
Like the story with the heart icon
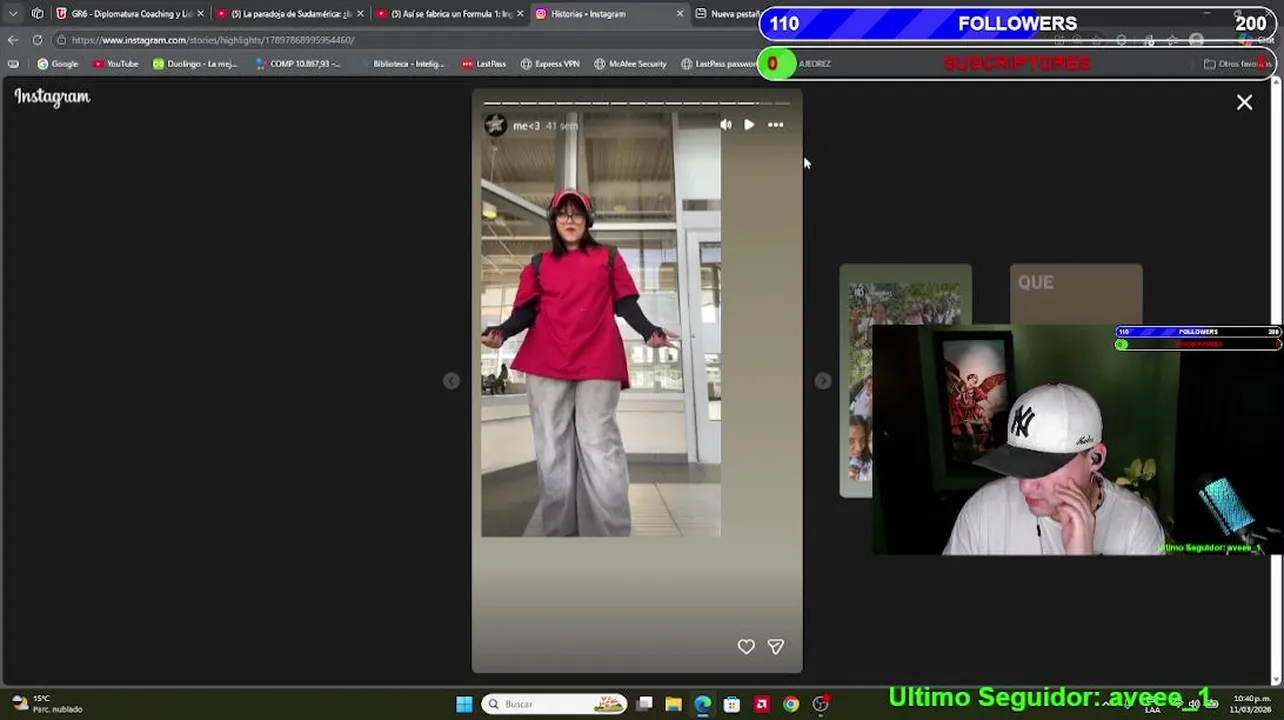[x=746, y=647]
